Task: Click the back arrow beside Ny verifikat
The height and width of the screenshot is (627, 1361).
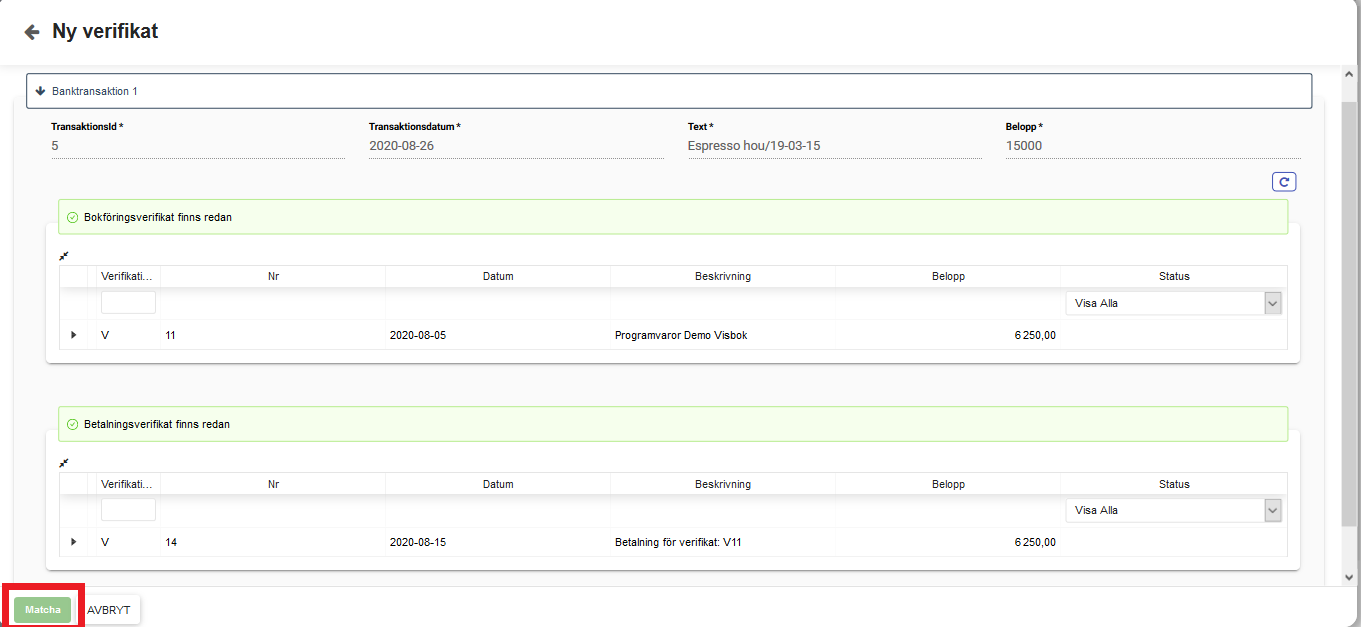Action: click(x=32, y=32)
